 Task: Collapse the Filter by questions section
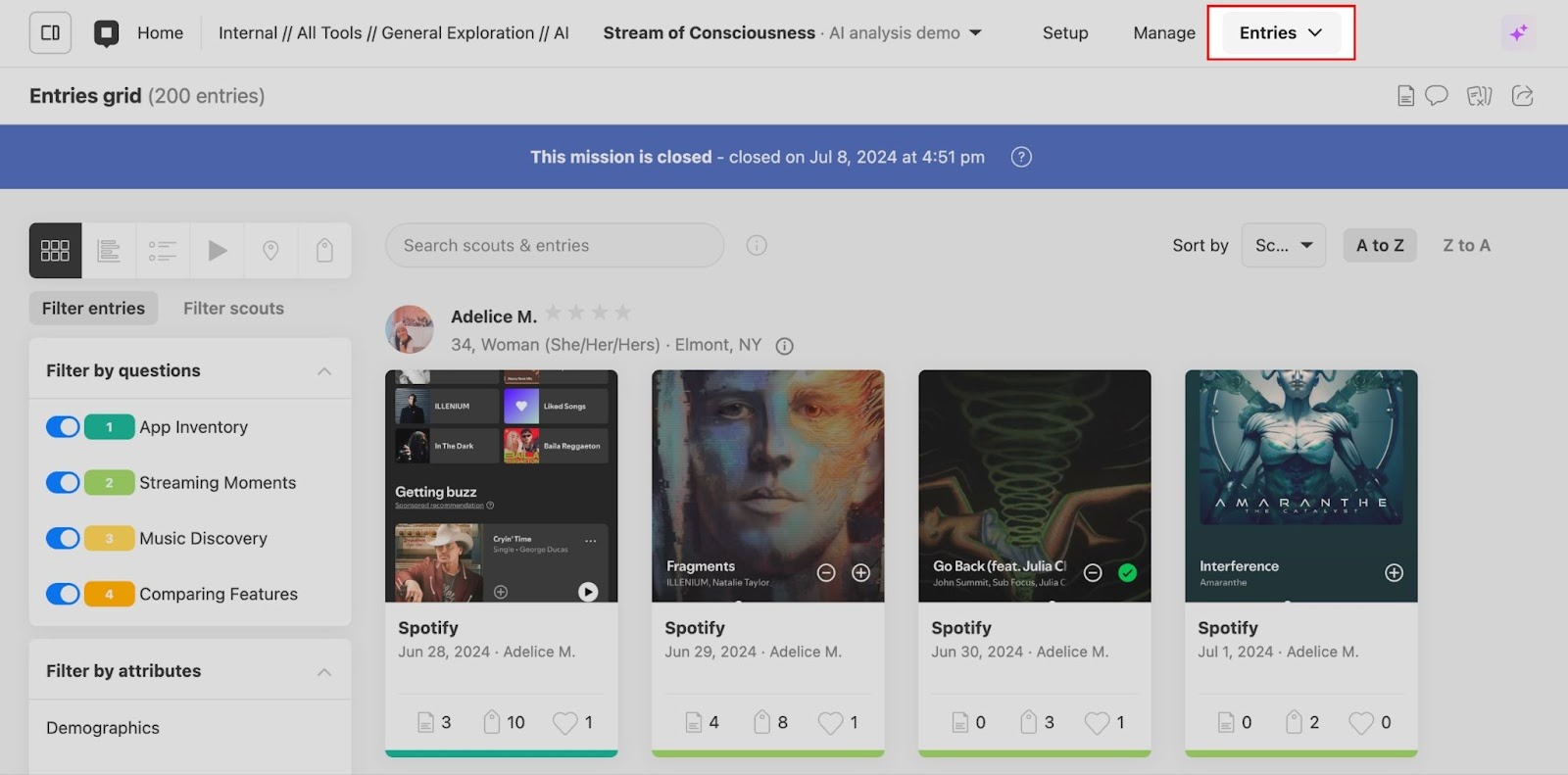tap(324, 371)
